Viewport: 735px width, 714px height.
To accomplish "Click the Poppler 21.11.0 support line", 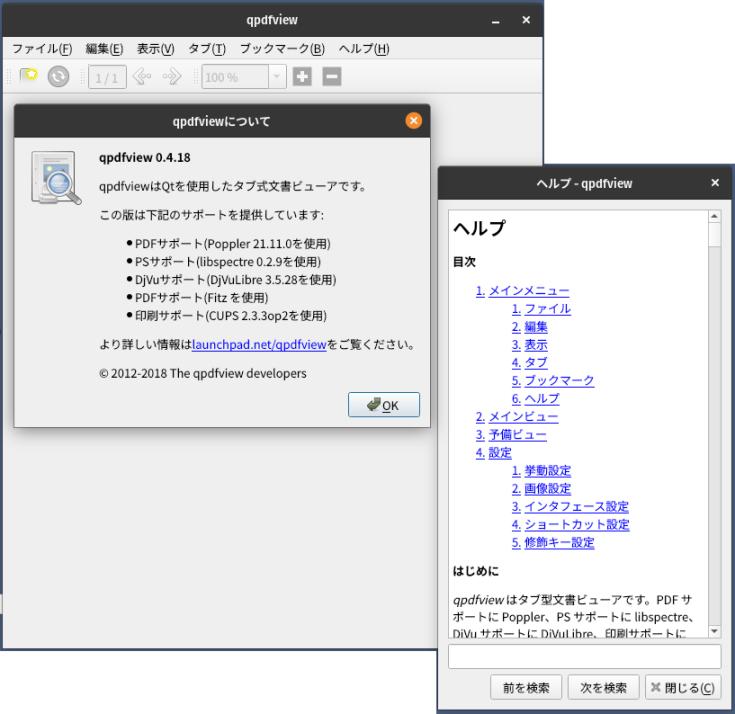I will coord(232,244).
